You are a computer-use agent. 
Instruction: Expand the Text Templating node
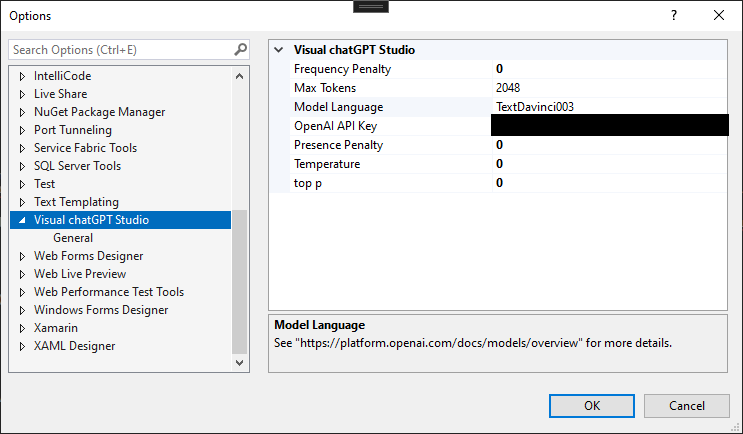22,202
